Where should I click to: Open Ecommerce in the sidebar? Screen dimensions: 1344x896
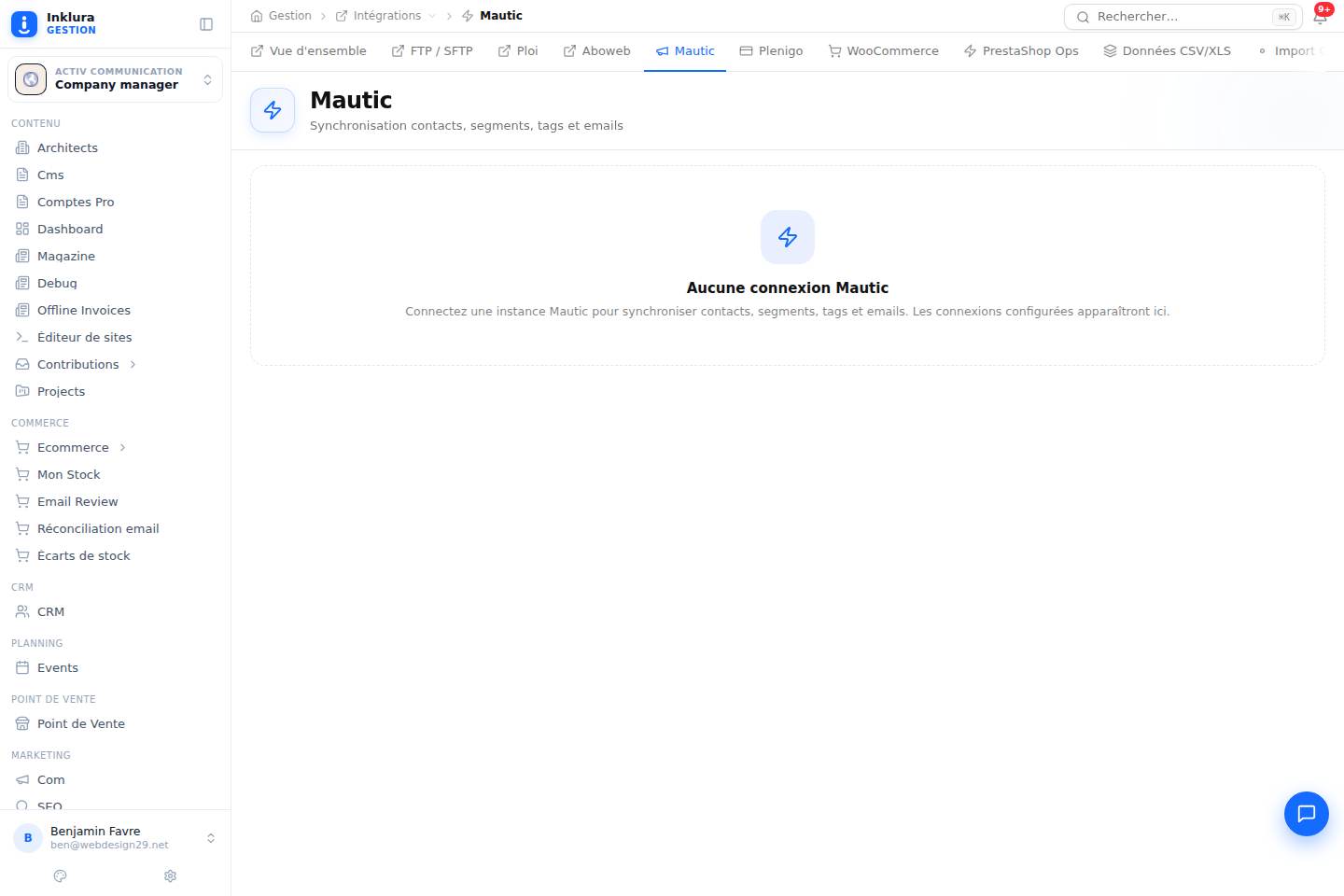click(x=73, y=447)
